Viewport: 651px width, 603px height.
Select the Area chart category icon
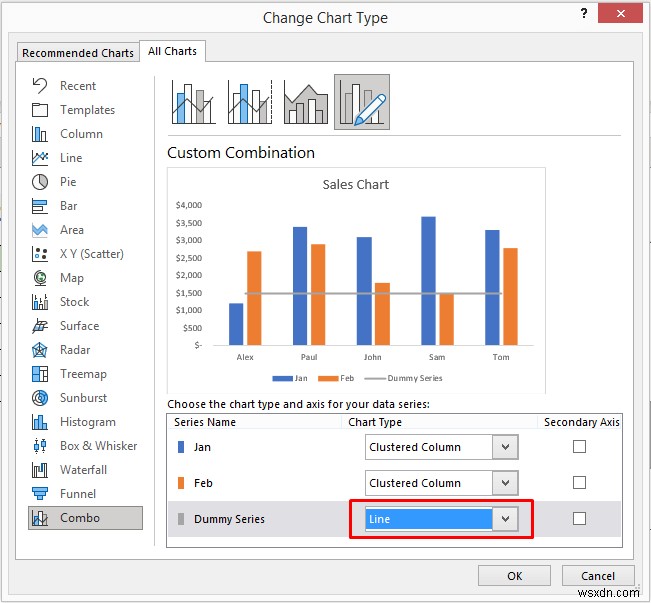pos(40,230)
